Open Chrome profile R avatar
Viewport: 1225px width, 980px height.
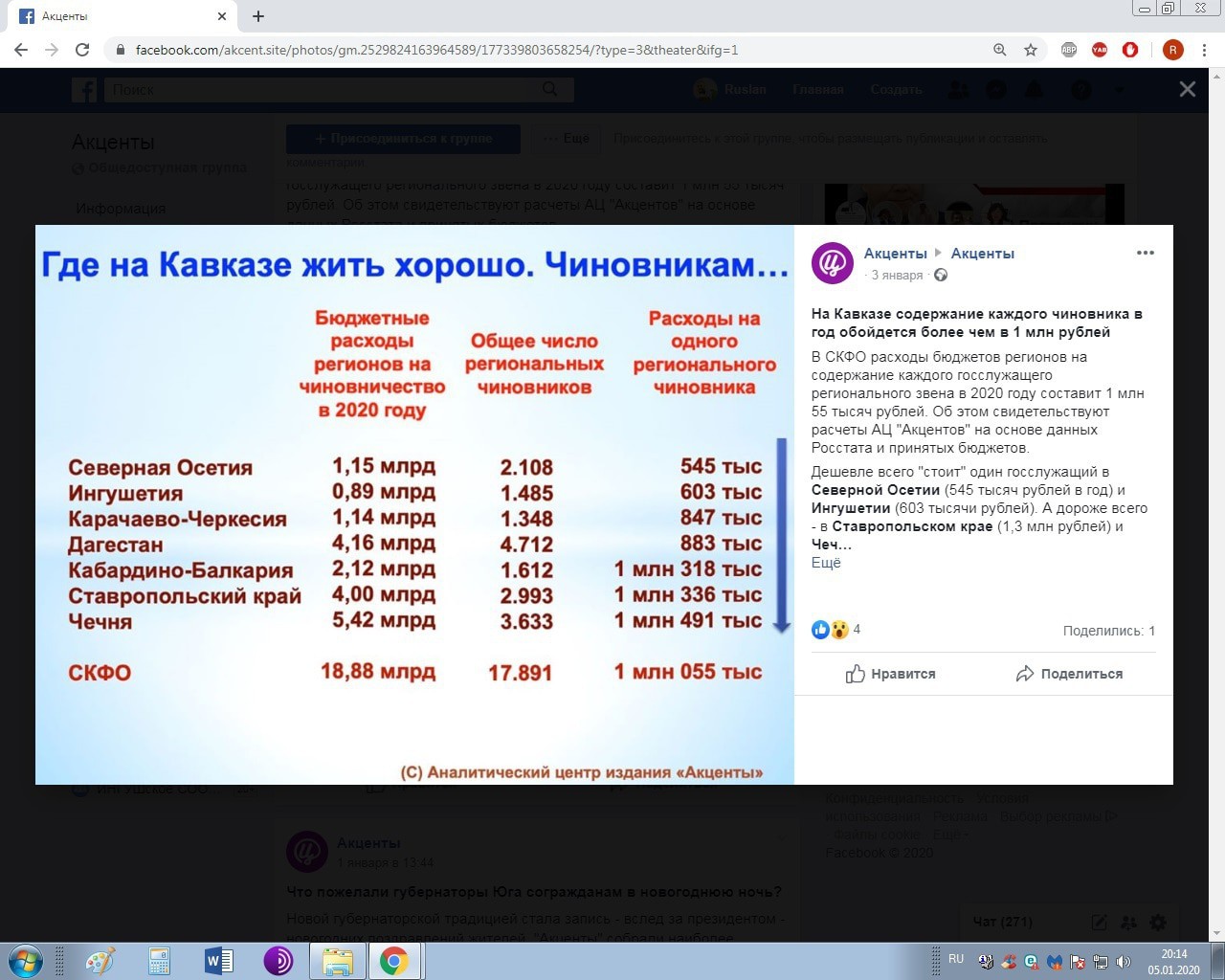[1172, 50]
